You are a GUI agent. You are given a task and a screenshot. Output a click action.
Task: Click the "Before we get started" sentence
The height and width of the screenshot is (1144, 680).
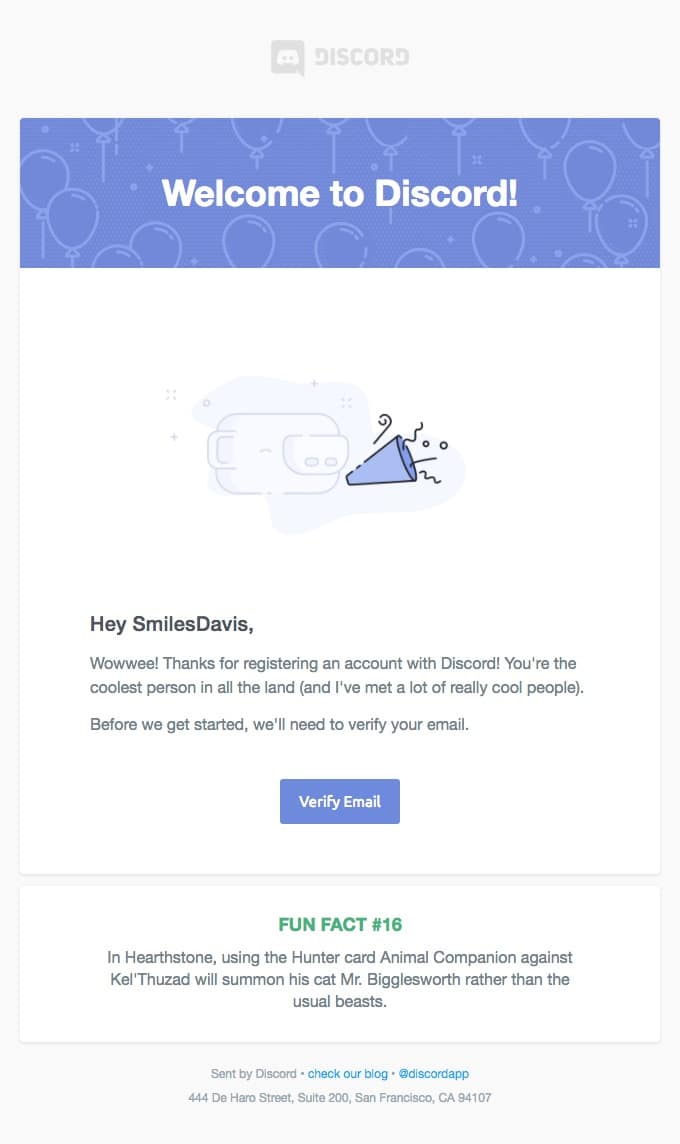tap(279, 725)
